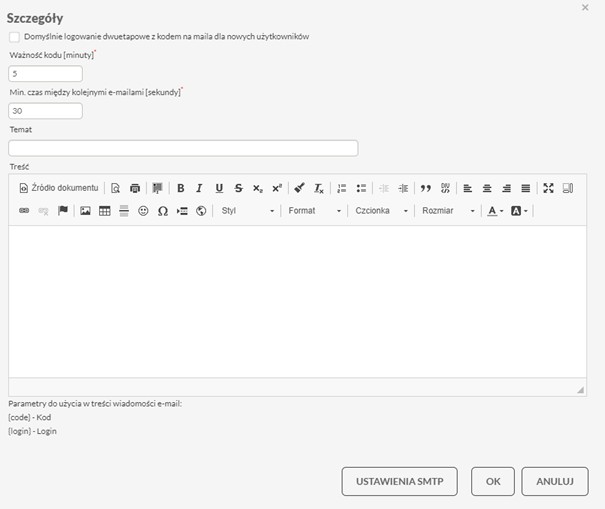Enable default two-step login checkbox

14,37
